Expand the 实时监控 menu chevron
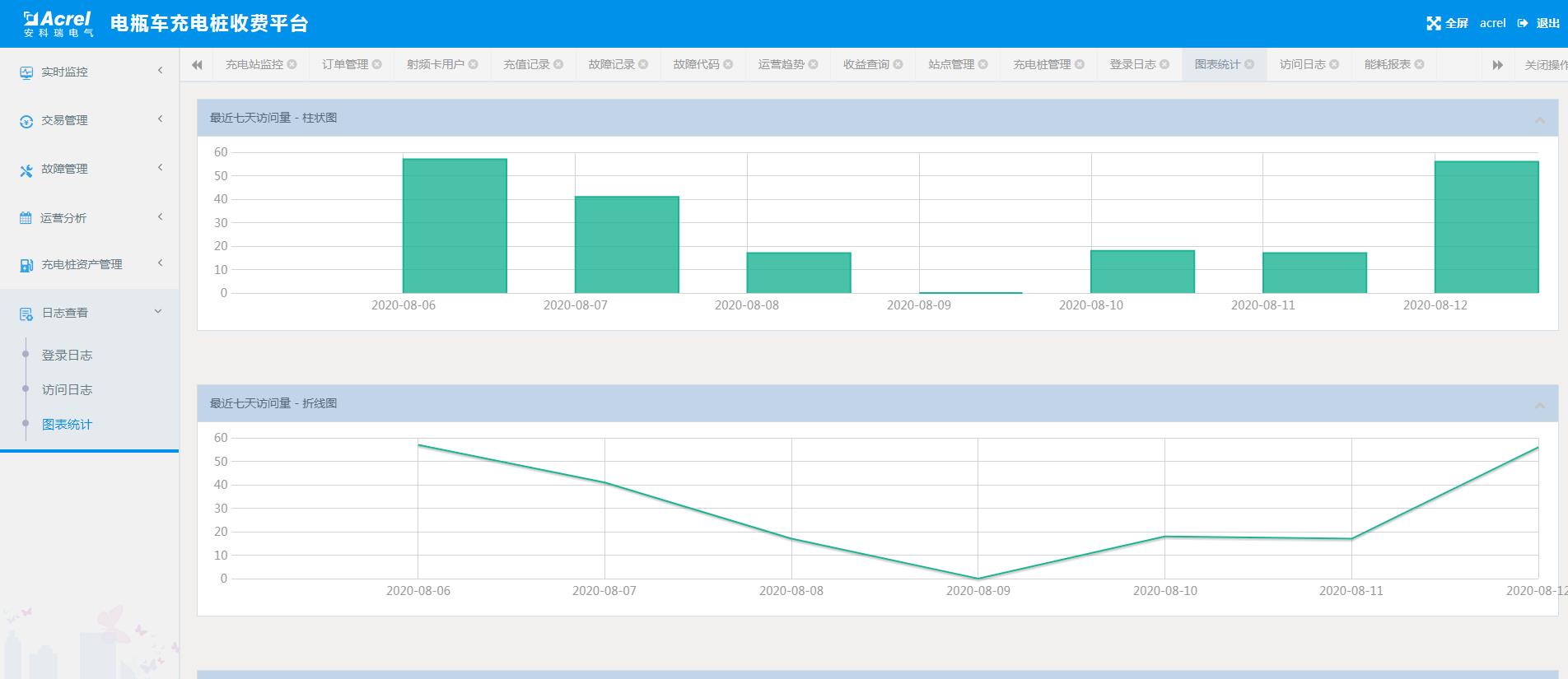This screenshot has height=679, width=1568. pos(160,71)
